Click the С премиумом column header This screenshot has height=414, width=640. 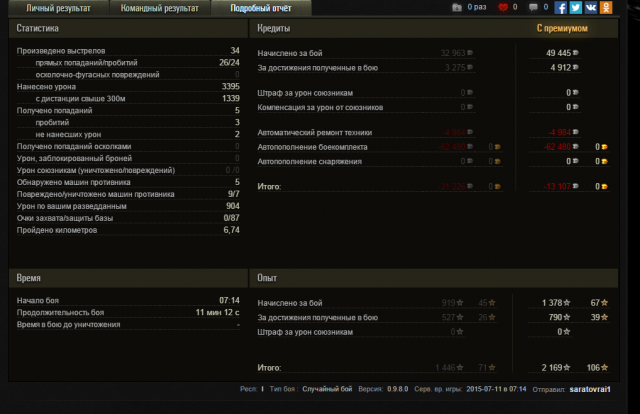point(561,29)
